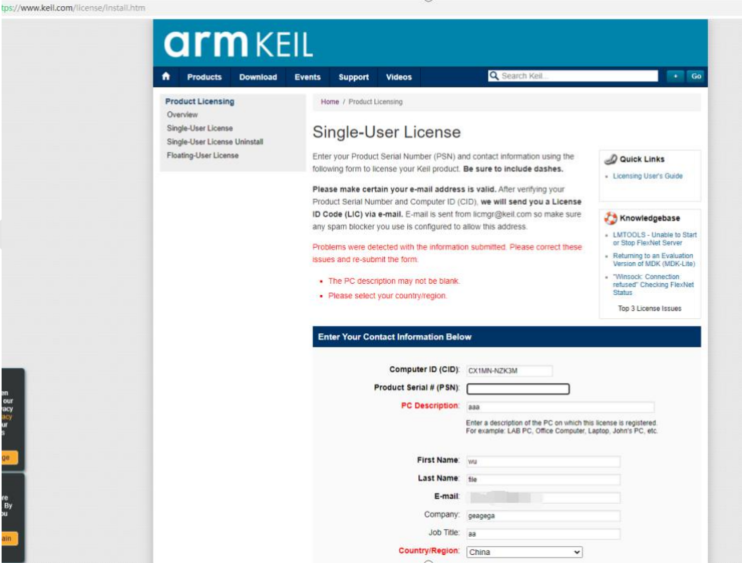Open the Single-User License sidebar link
742x563 pixels.
[200, 128]
